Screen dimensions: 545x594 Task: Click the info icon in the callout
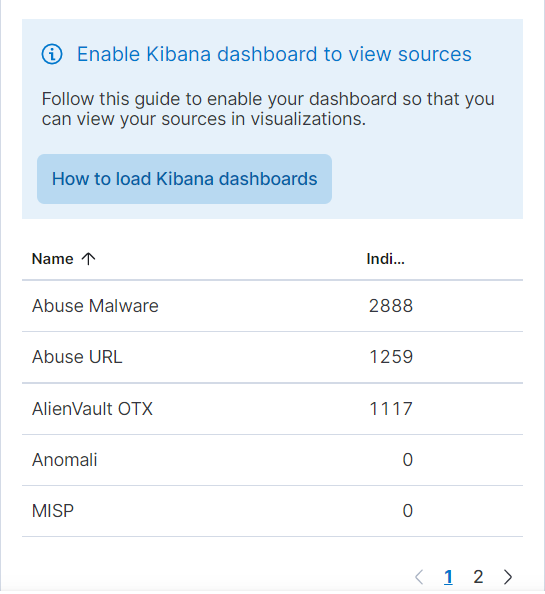click(52, 54)
